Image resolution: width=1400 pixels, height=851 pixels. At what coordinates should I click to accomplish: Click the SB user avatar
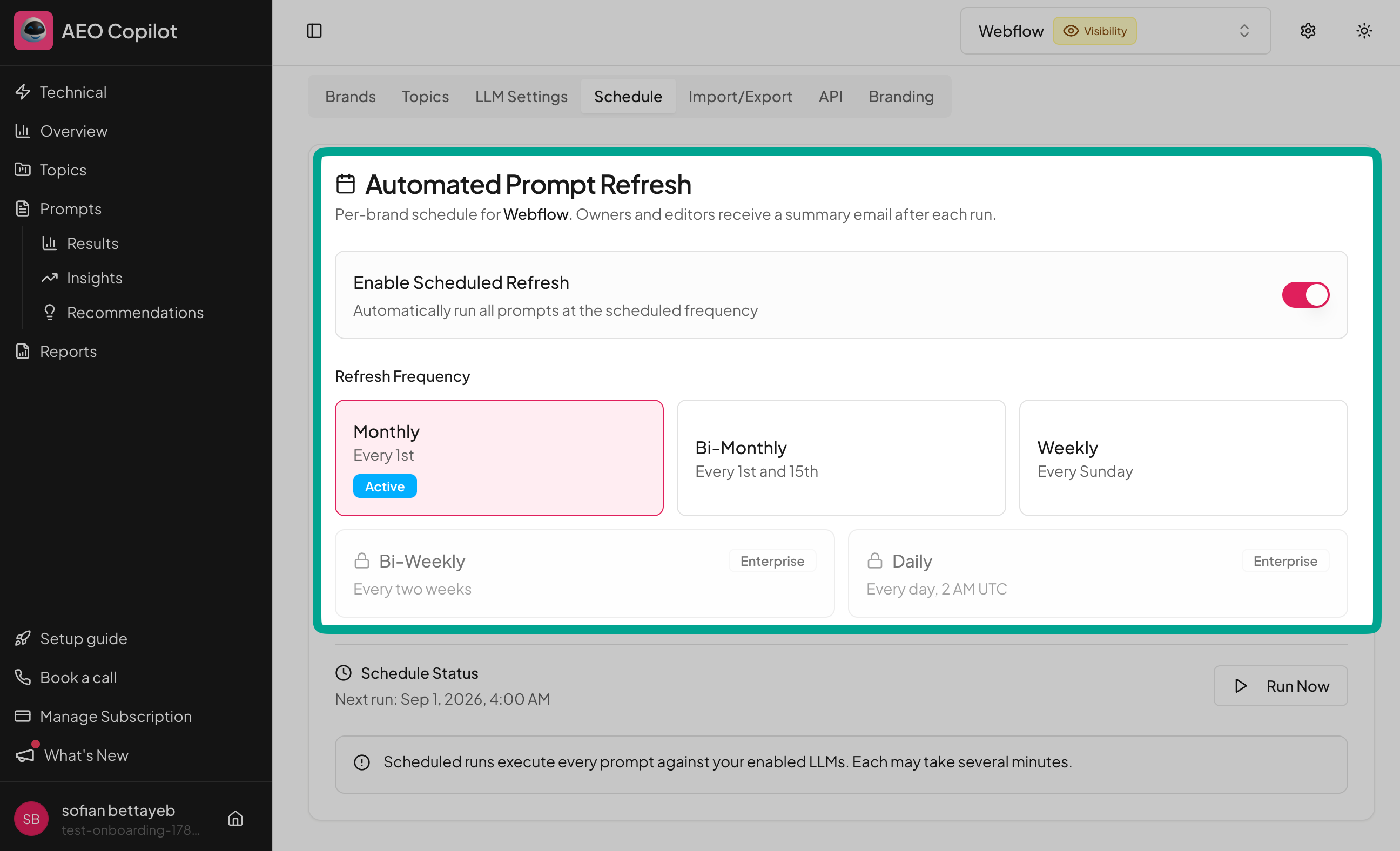click(31, 818)
